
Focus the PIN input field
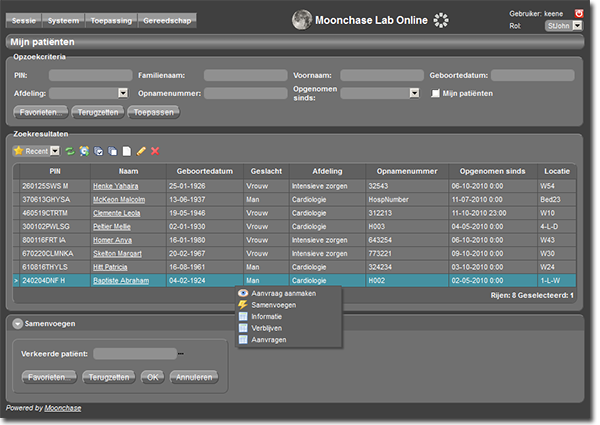pyautogui.click(x=91, y=75)
